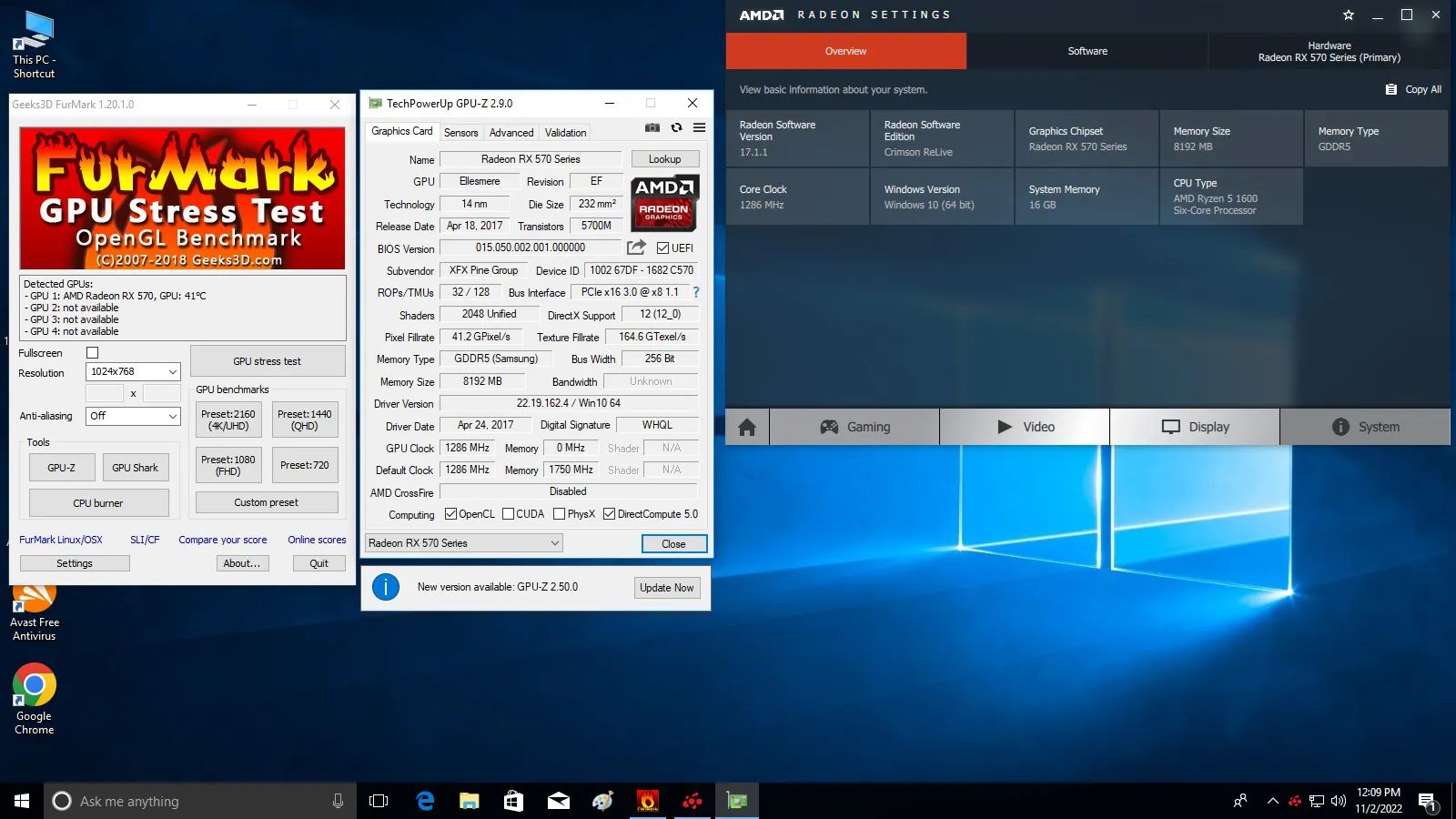Open the FurMark Linux/OSX link
This screenshot has width=1456, height=819.
(61, 540)
